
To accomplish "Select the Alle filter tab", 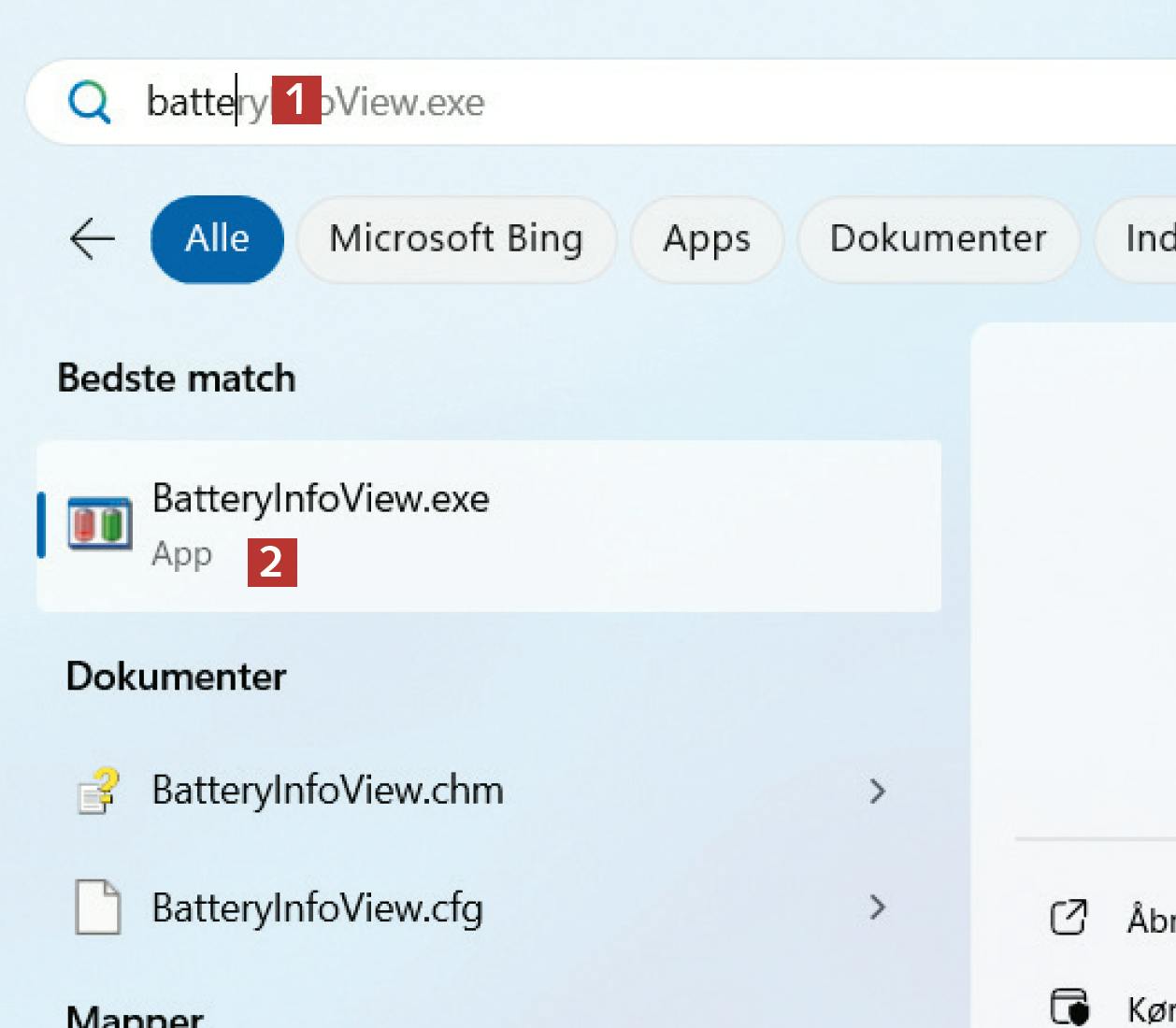I will 217,239.
